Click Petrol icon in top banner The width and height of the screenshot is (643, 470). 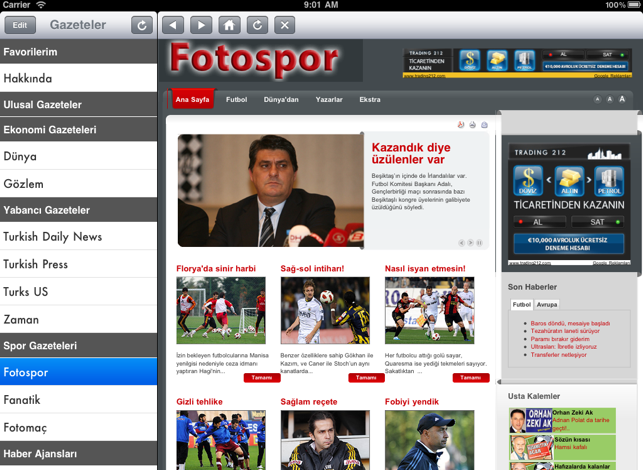(524, 60)
